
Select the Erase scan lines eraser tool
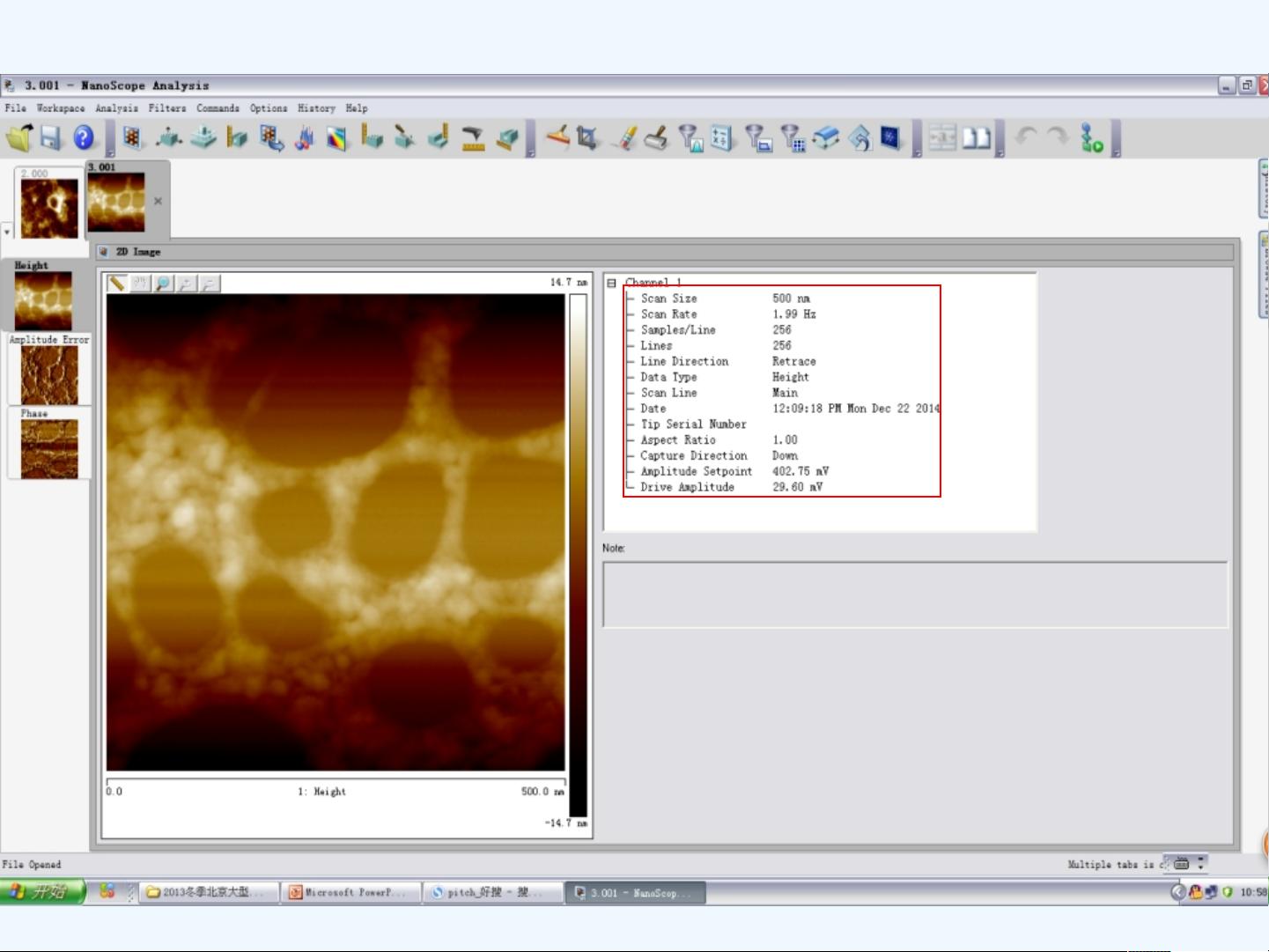(625, 138)
